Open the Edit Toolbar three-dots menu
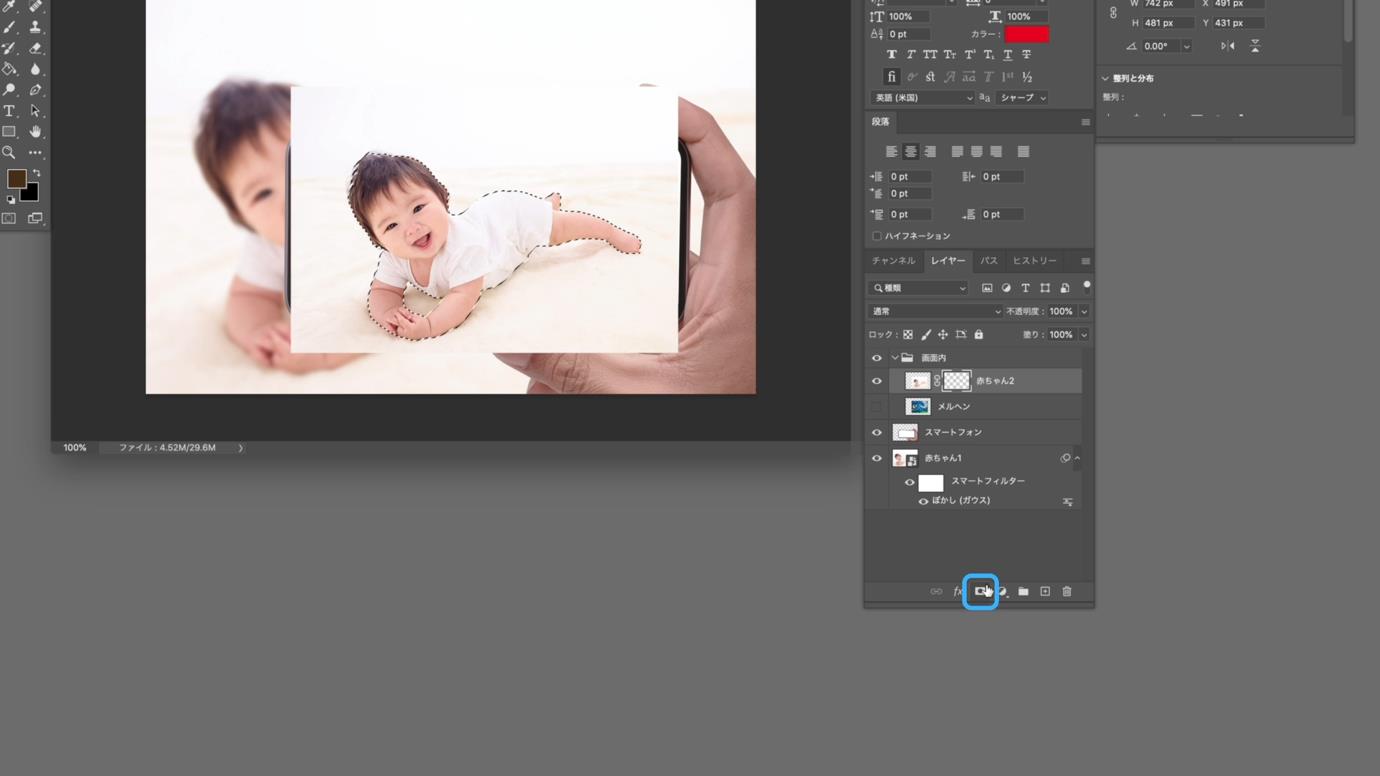The height and width of the screenshot is (776, 1380). coord(35,153)
